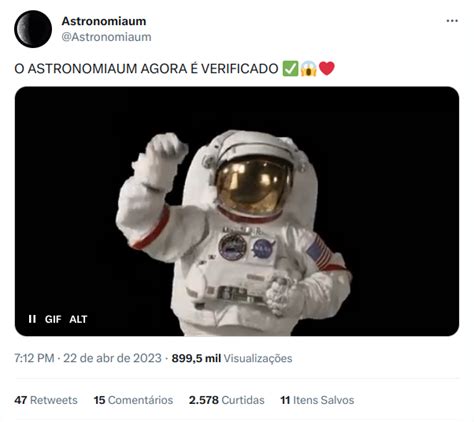Open the 15 Comentários list
This screenshot has width=474, height=422.
133,400
